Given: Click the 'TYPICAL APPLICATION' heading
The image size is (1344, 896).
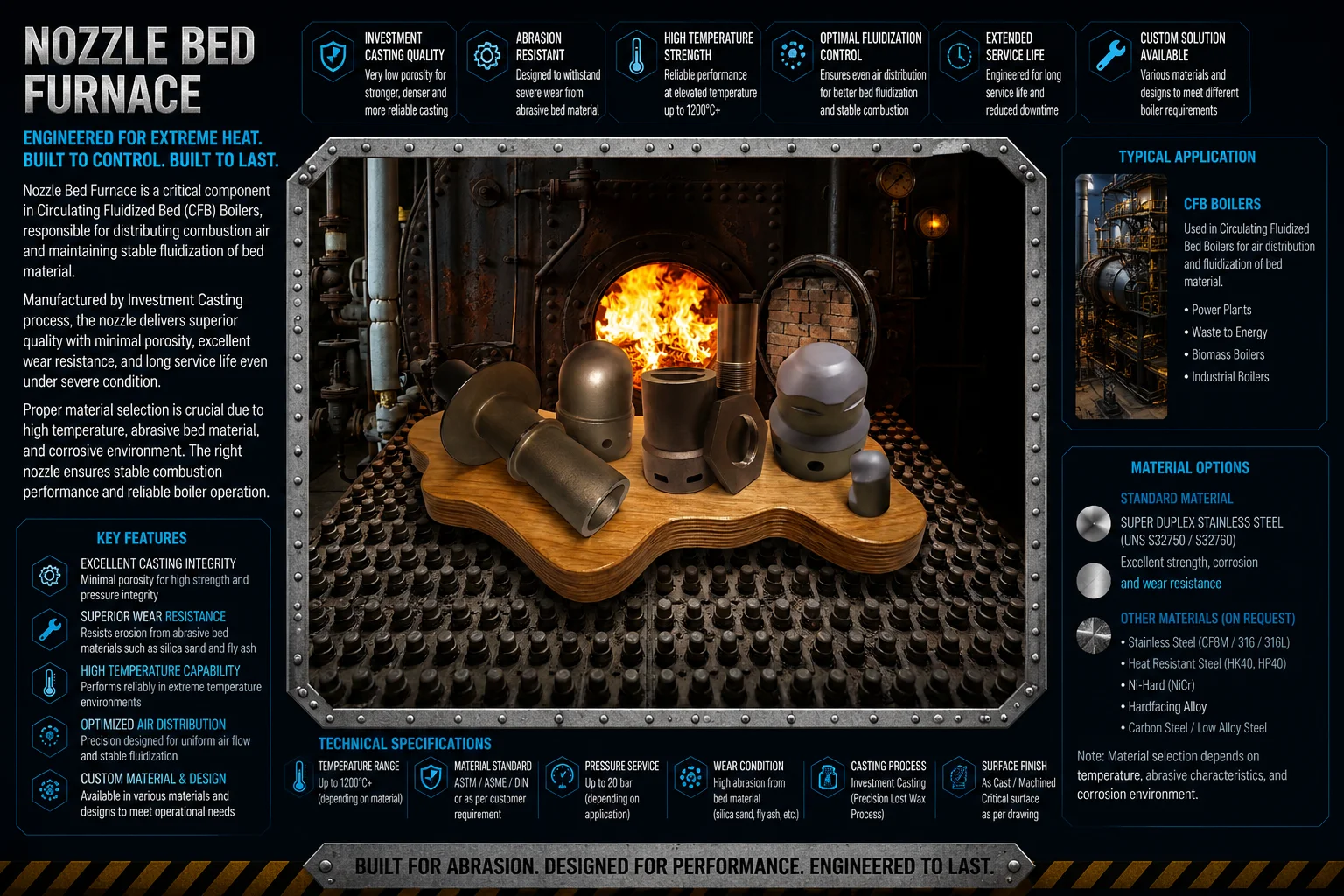Looking at the screenshot, I should click(1186, 157).
